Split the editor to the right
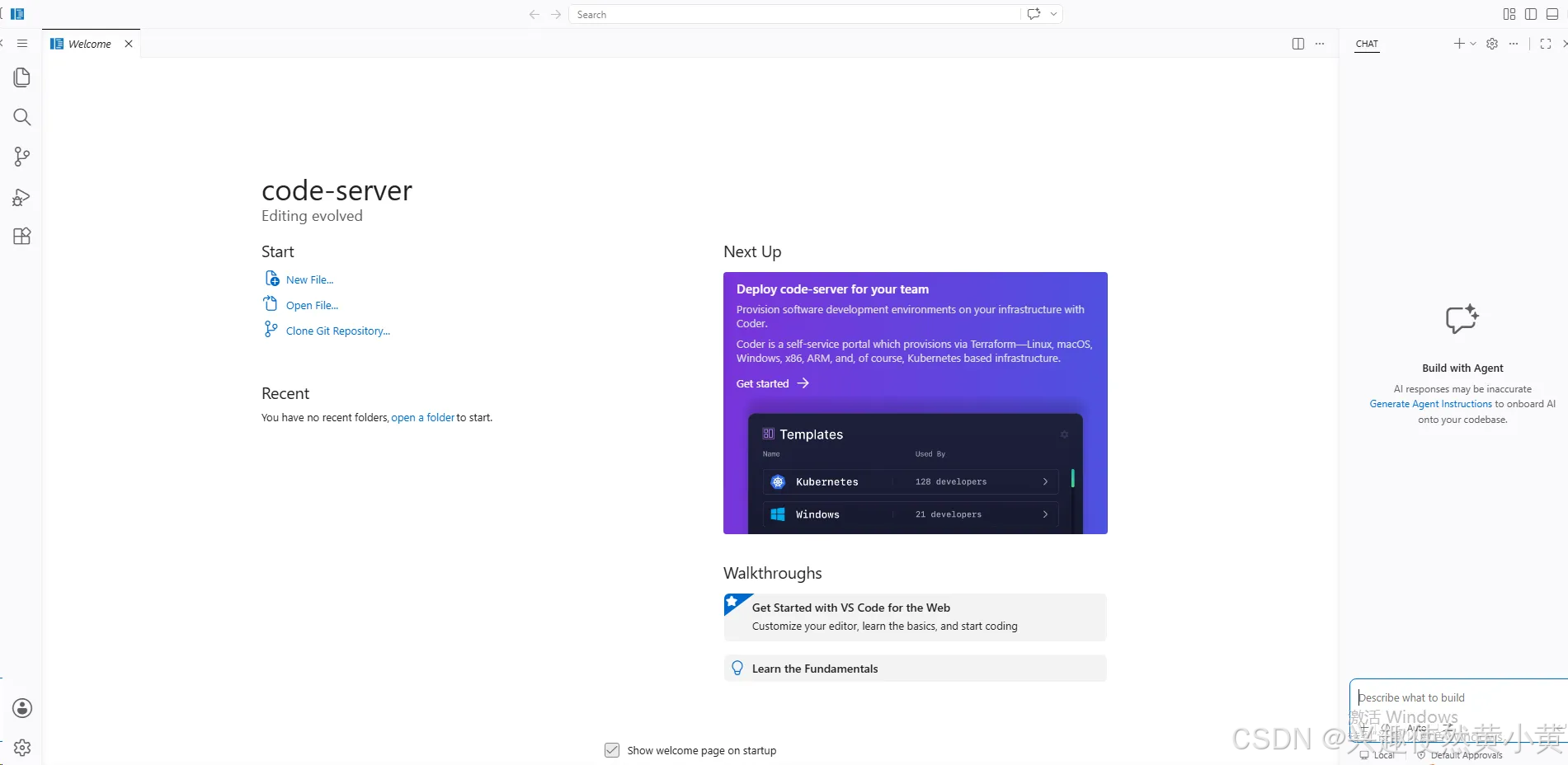 point(1298,44)
